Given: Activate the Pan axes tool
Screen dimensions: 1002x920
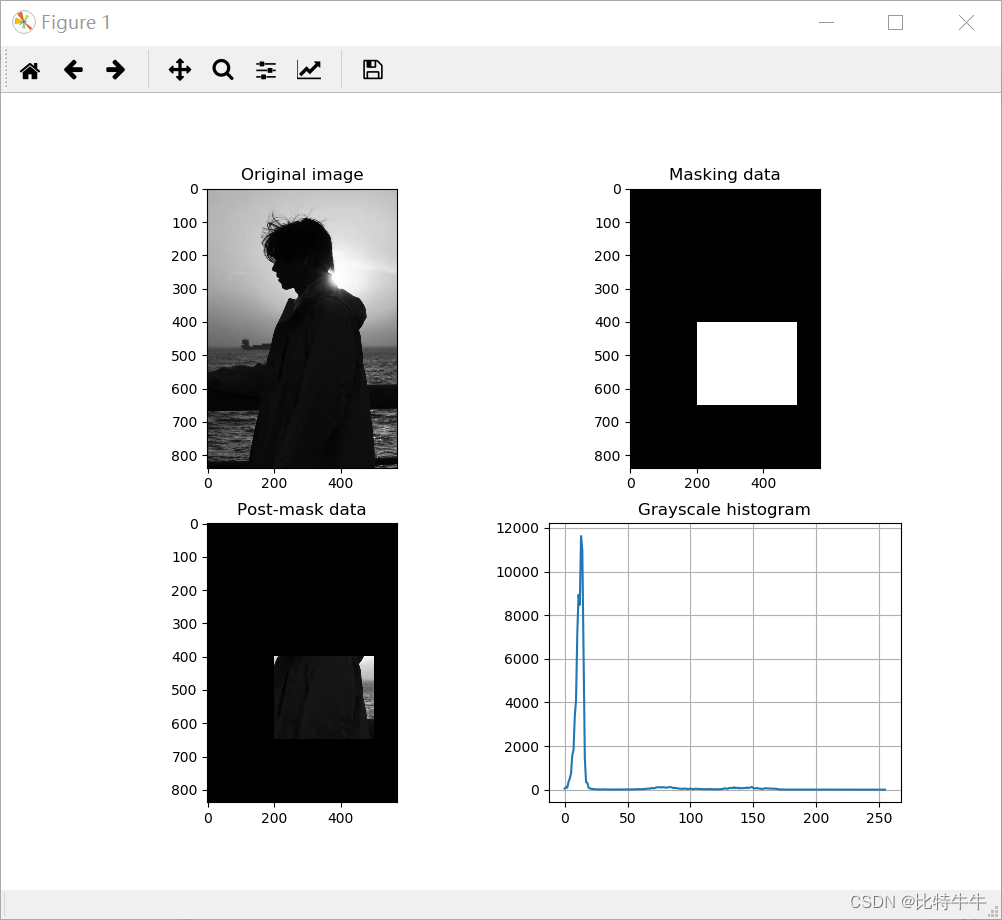Looking at the screenshot, I should click(x=180, y=70).
